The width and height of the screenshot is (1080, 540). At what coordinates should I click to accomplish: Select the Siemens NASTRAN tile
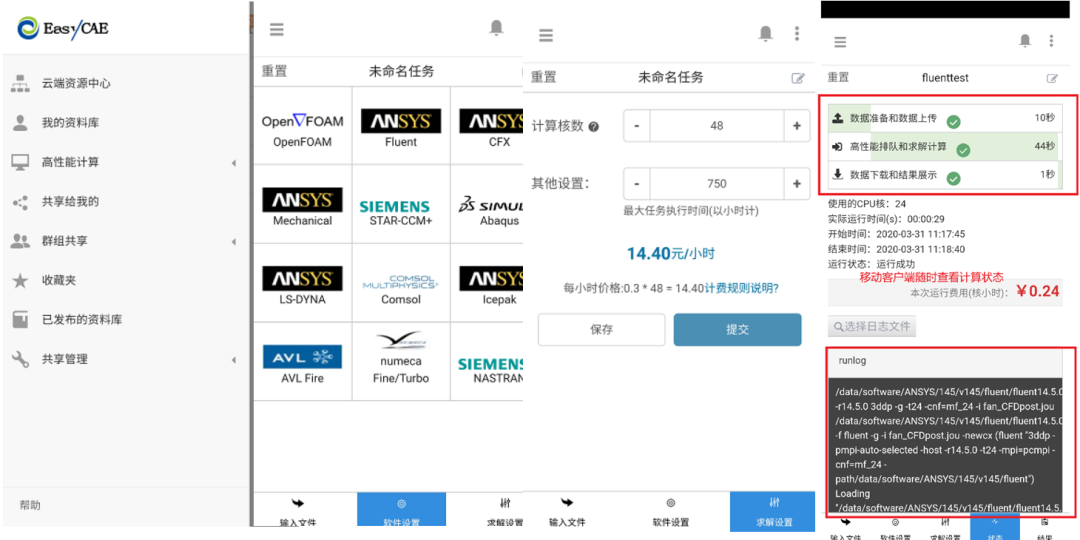487,361
